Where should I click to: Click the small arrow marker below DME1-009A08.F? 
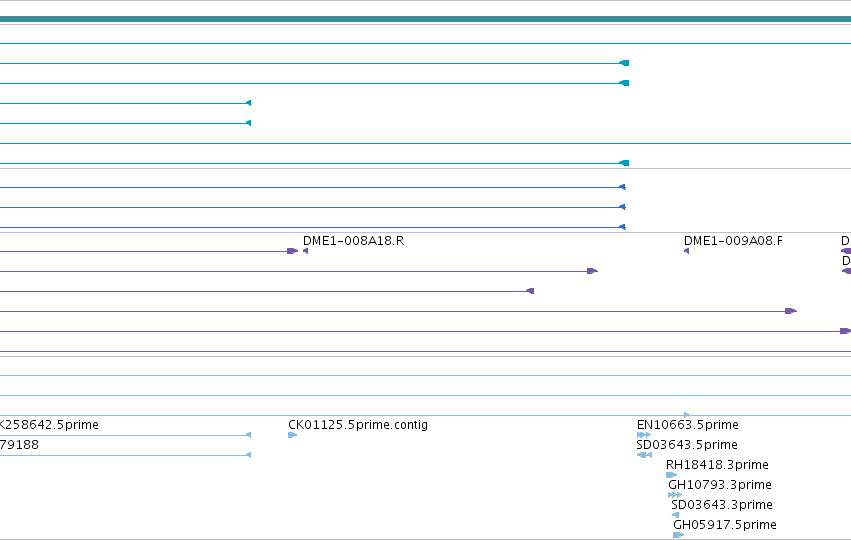pos(687,251)
